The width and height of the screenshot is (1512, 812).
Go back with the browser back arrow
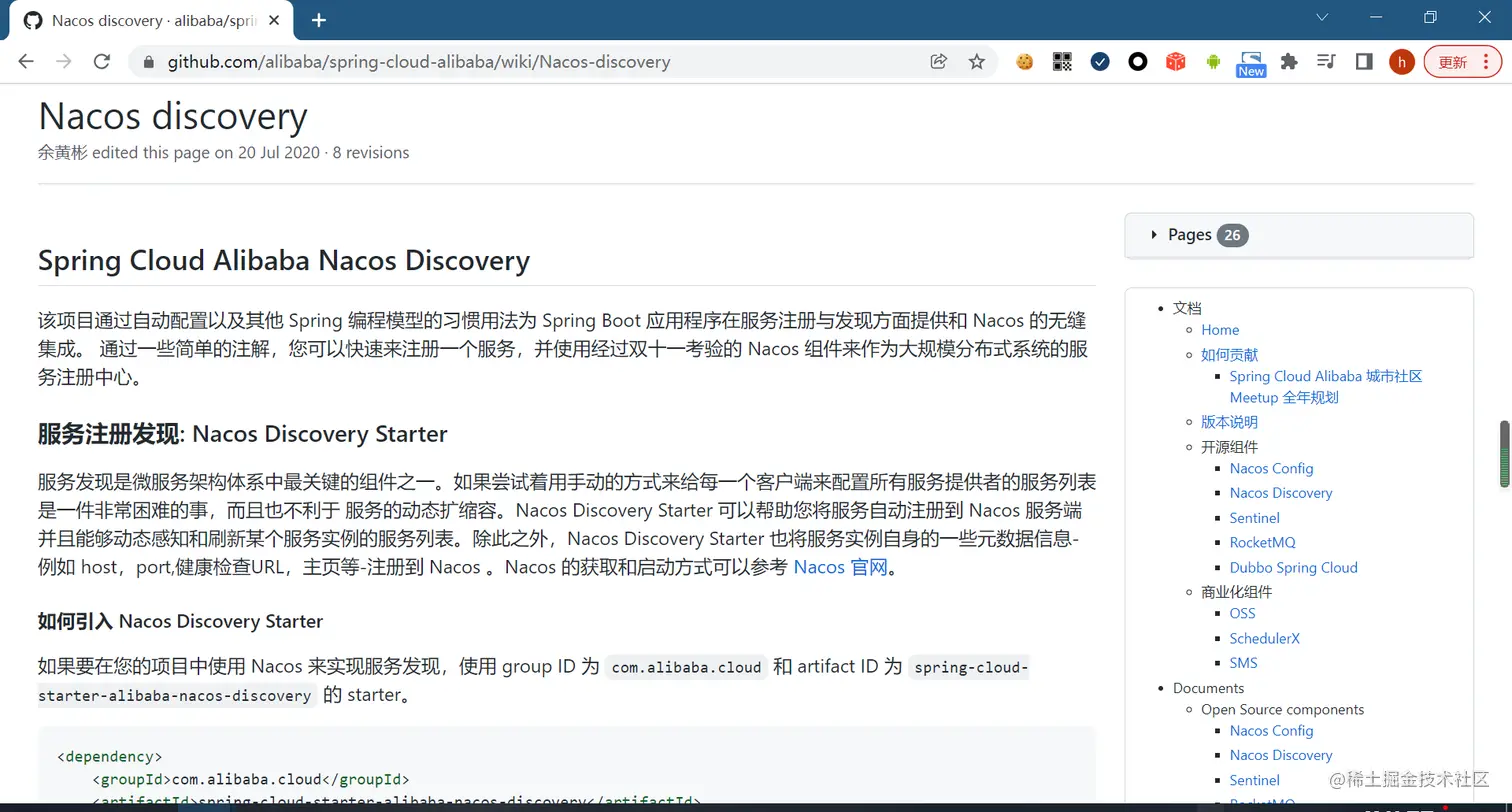26,62
